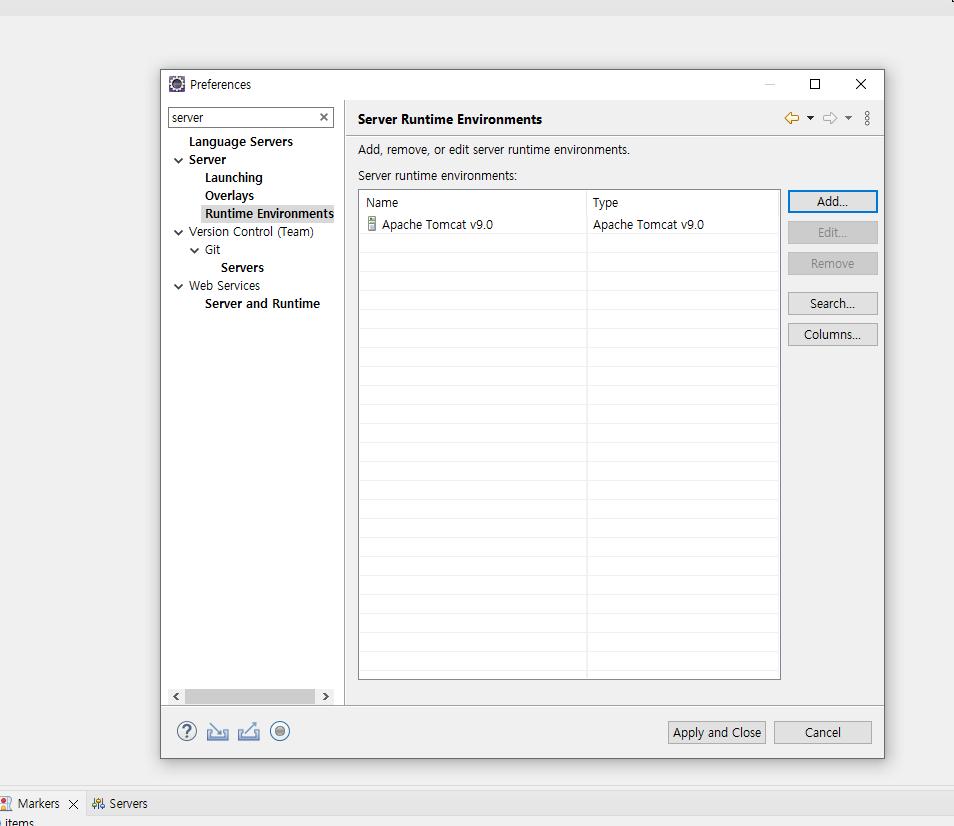Collapse the Version Control (Team) node
The image size is (954, 826).
[178, 232]
